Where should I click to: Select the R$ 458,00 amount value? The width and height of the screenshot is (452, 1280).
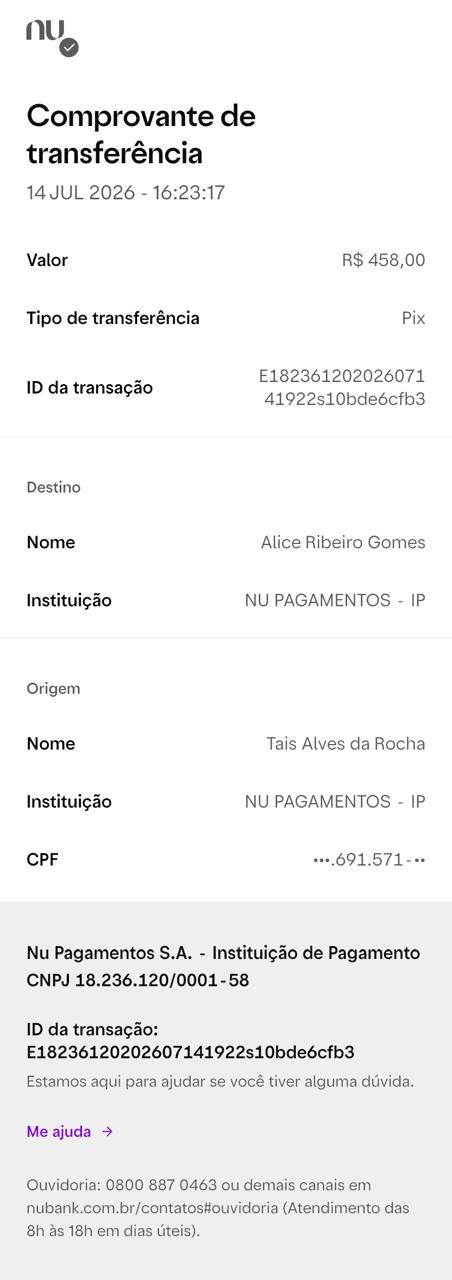(383, 260)
